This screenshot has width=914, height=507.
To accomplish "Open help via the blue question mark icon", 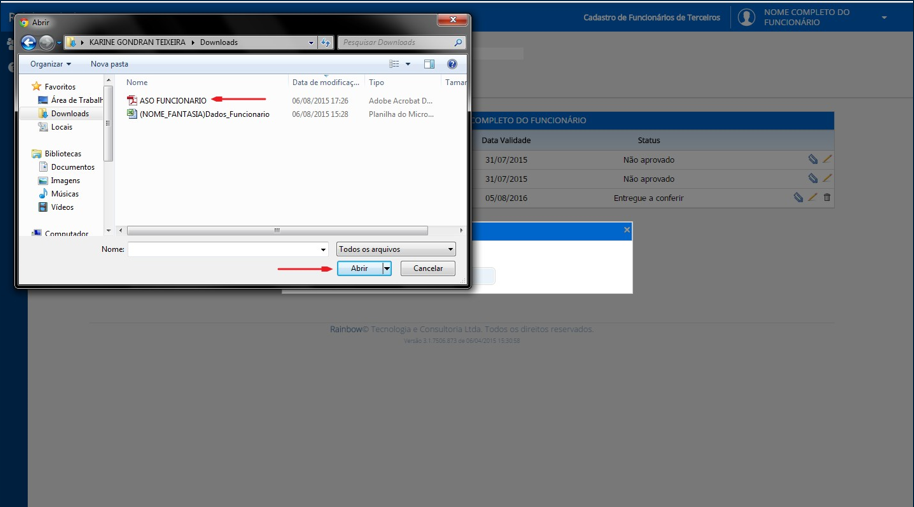I will click(x=452, y=64).
